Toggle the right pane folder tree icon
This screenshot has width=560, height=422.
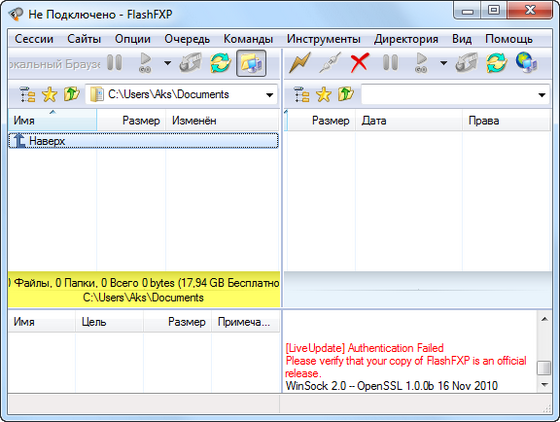coord(301,95)
